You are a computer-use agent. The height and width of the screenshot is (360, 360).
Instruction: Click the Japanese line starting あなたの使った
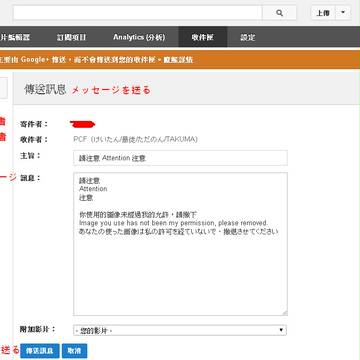179,232
